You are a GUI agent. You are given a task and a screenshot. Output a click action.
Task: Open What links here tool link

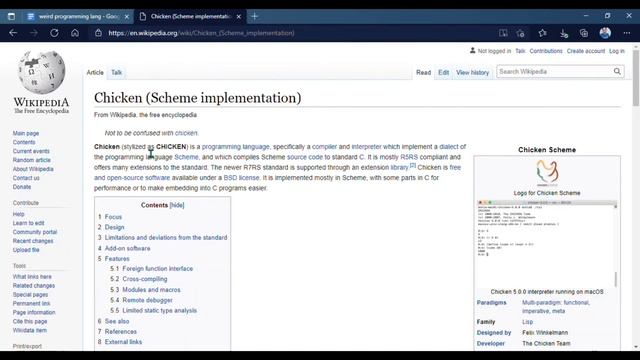tap(32, 277)
